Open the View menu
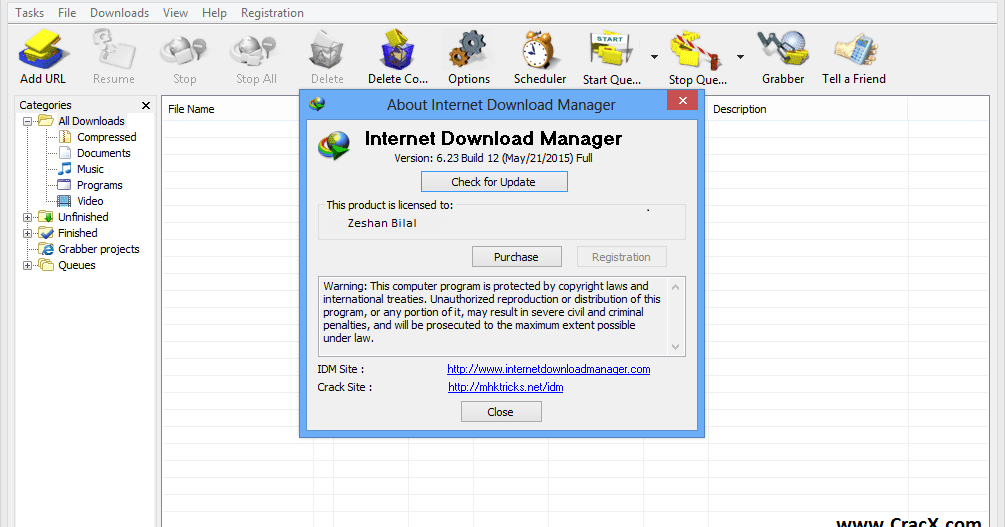1005x527 pixels. coord(175,13)
